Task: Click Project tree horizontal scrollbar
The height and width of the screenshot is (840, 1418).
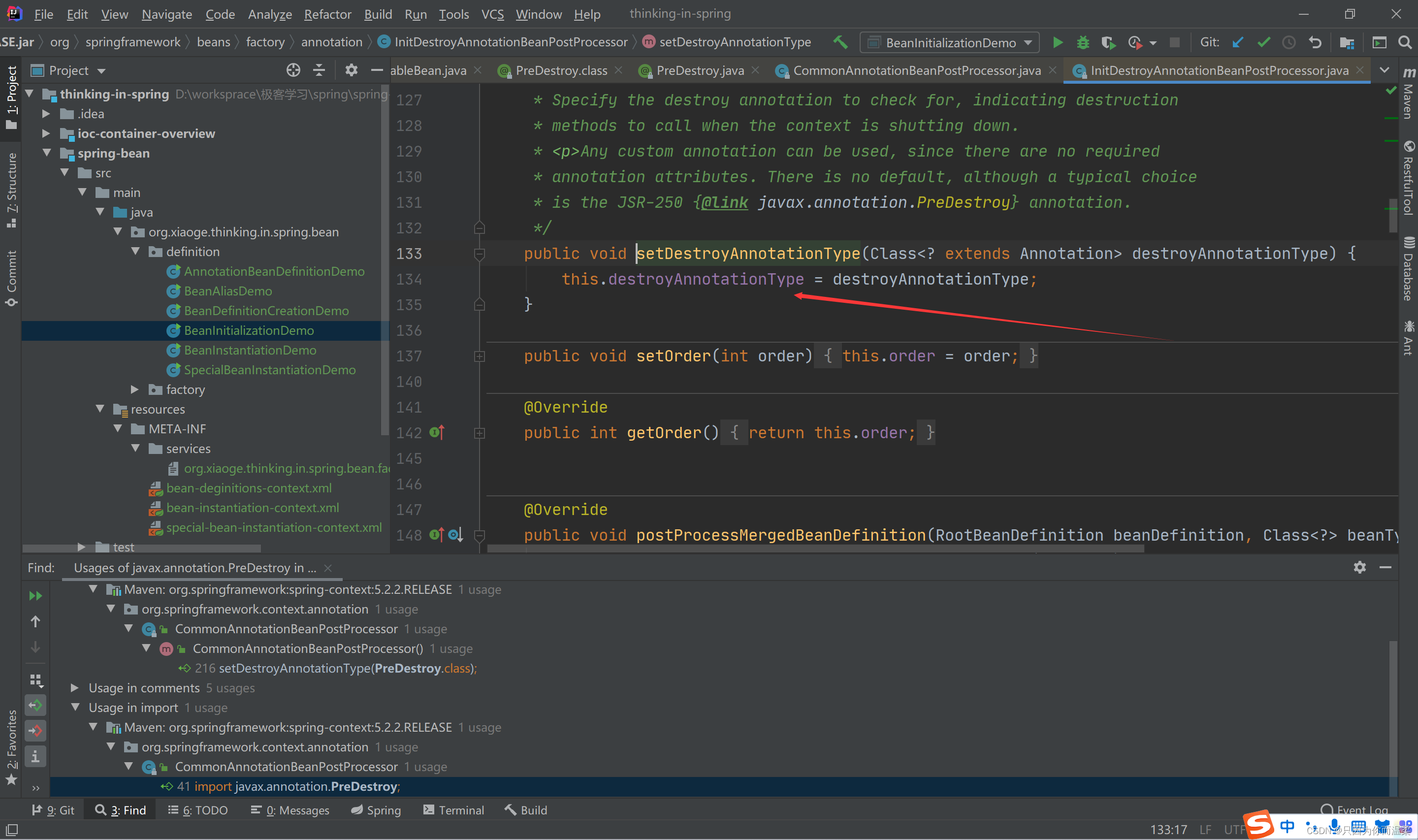Action: click(141, 548)
